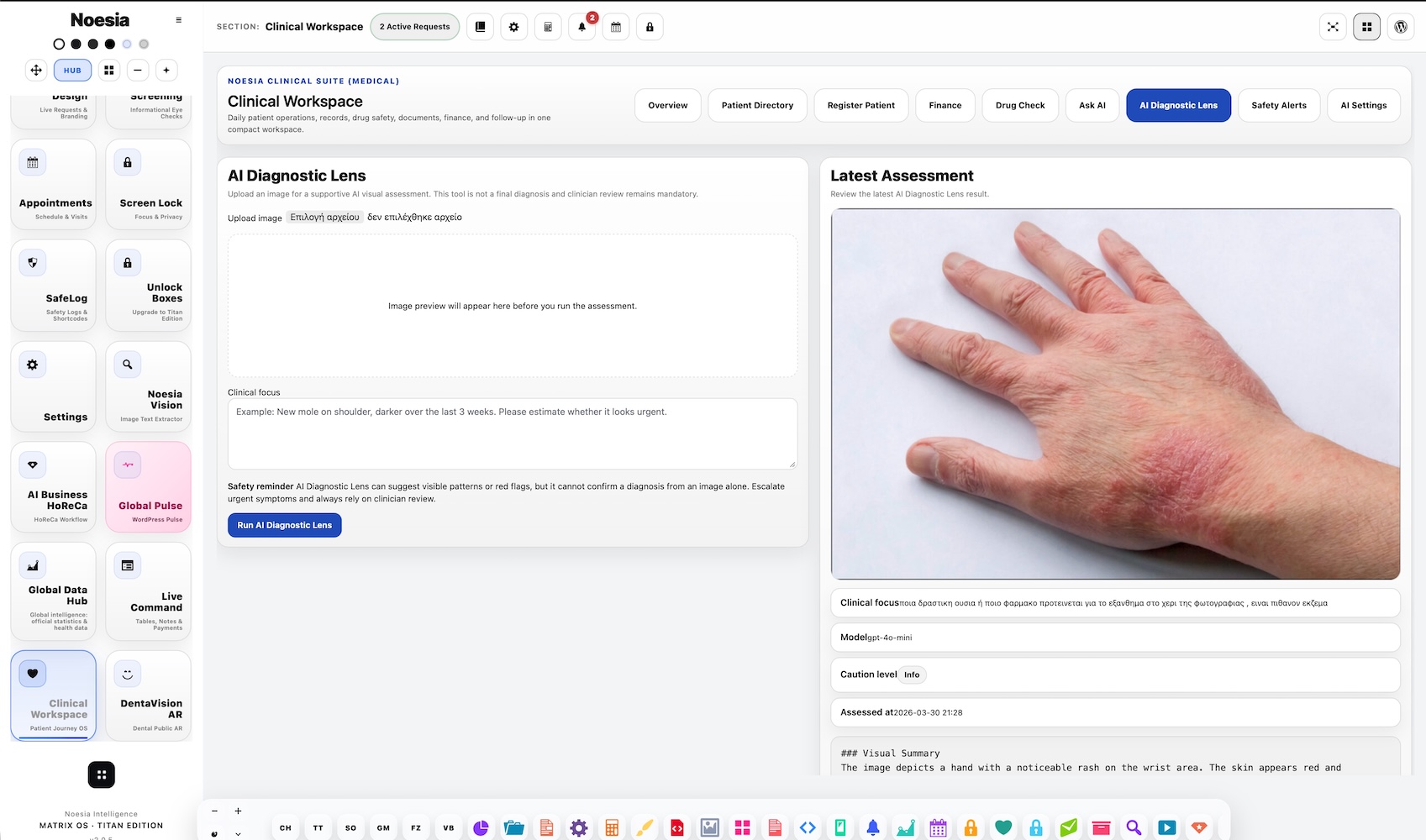The height and width of the screenshot is (840, 1426).
Task: Click the WordPress icon at top right
Action: (x=1401, y=27)
